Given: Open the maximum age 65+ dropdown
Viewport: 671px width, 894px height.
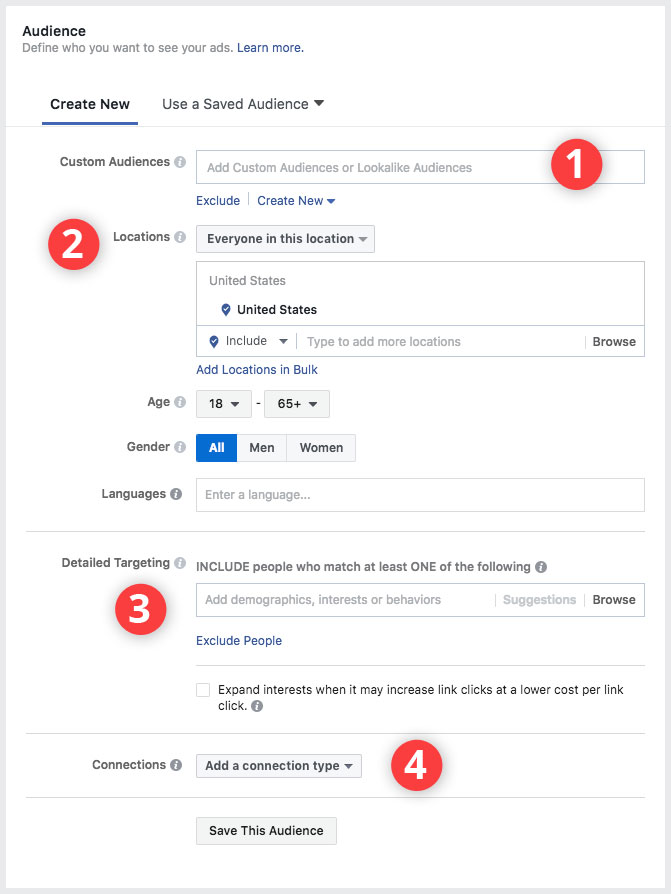Looking at the screenshot, I should point(296,404).
